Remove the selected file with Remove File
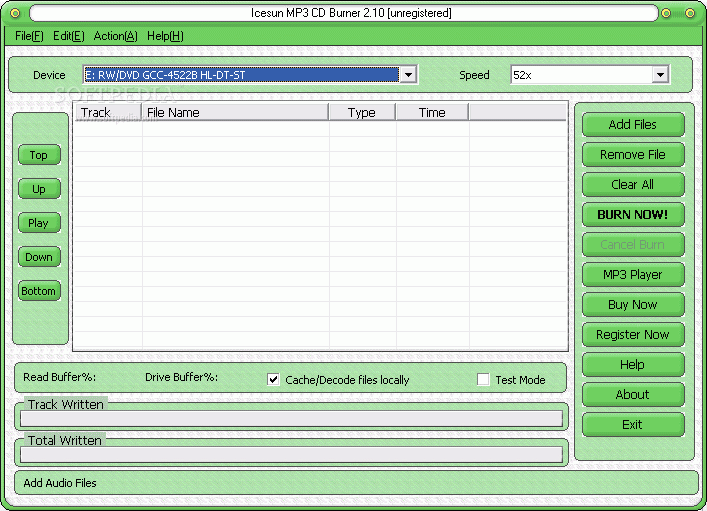 [633, 155]
